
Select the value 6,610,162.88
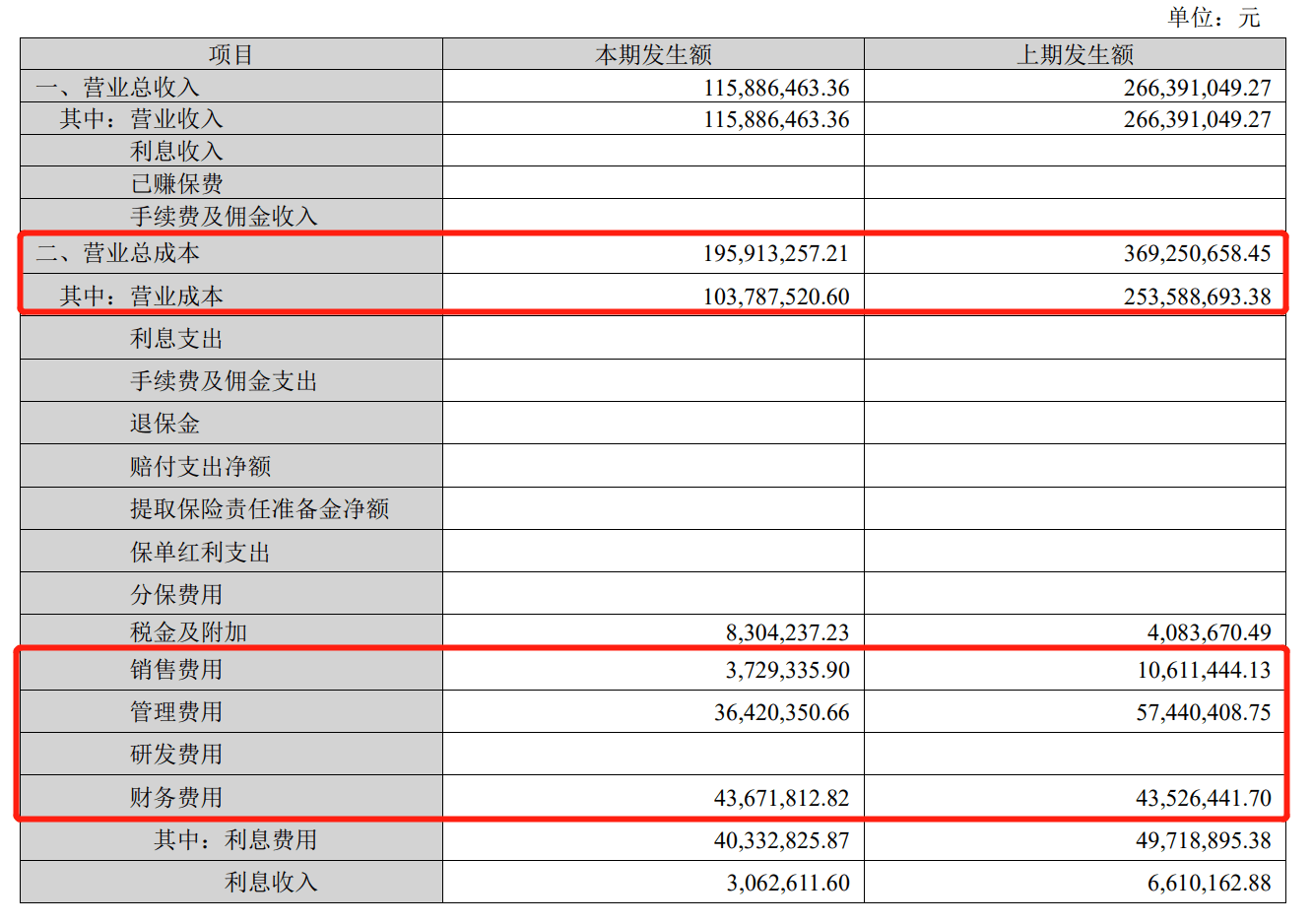(x=1209, y=883)
